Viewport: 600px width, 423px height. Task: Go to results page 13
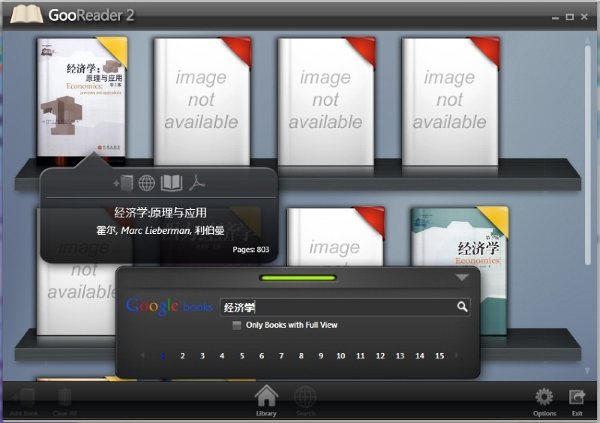(400, 356)
